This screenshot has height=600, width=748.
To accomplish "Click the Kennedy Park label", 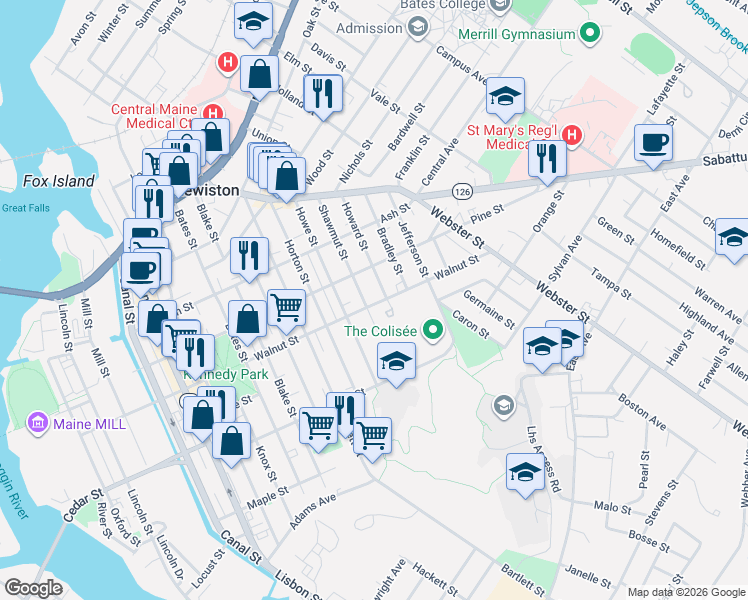I will [227, 374].
